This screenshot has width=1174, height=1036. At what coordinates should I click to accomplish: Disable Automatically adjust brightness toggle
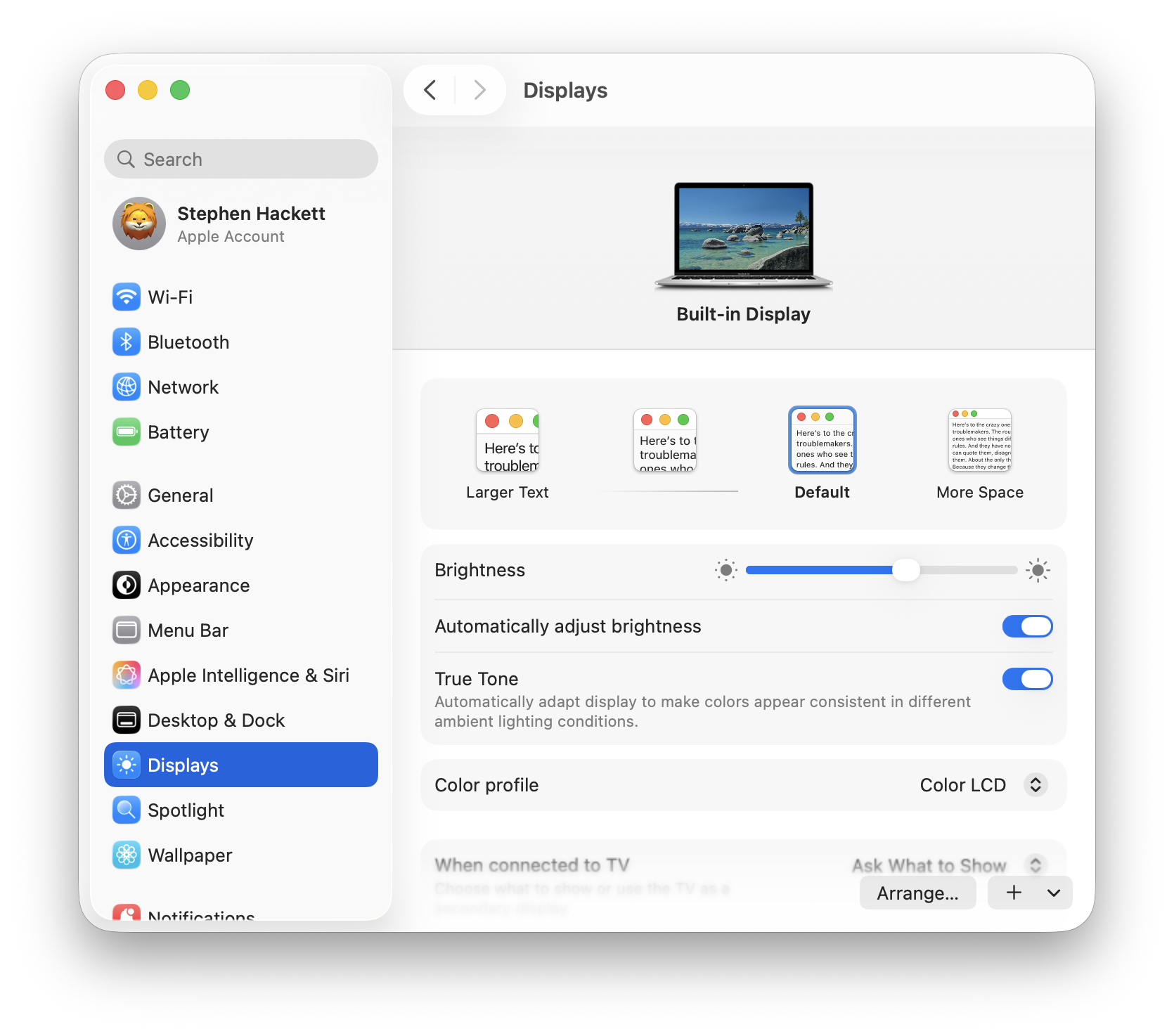point(1027,626)
